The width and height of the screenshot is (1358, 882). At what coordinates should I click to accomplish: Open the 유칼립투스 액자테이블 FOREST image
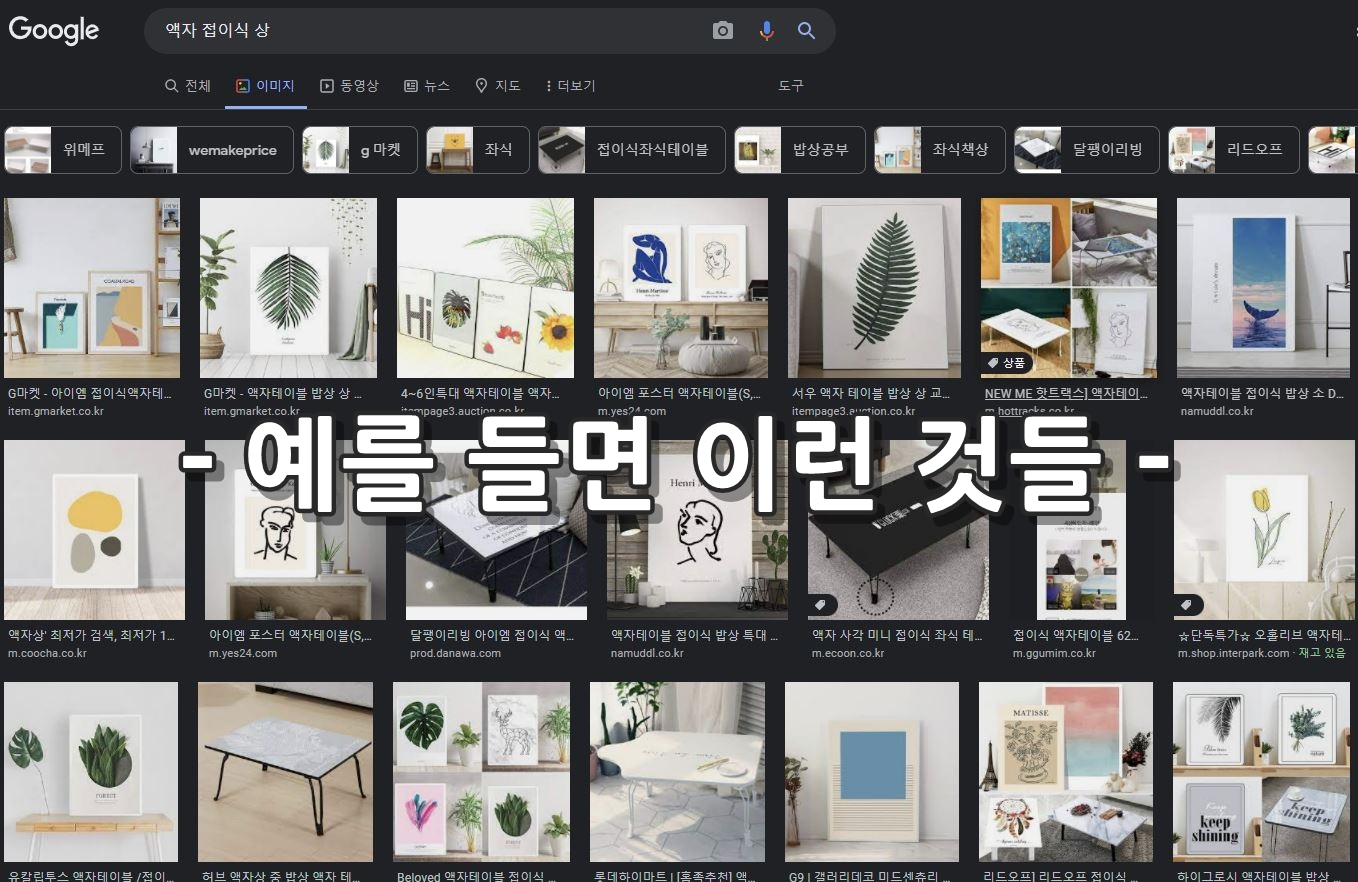point(91,772)
